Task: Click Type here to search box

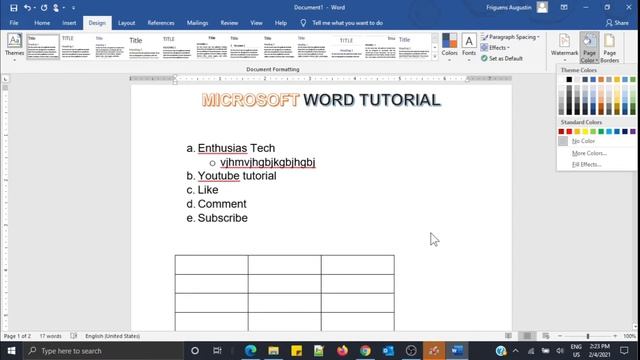Action: [103, 351]
